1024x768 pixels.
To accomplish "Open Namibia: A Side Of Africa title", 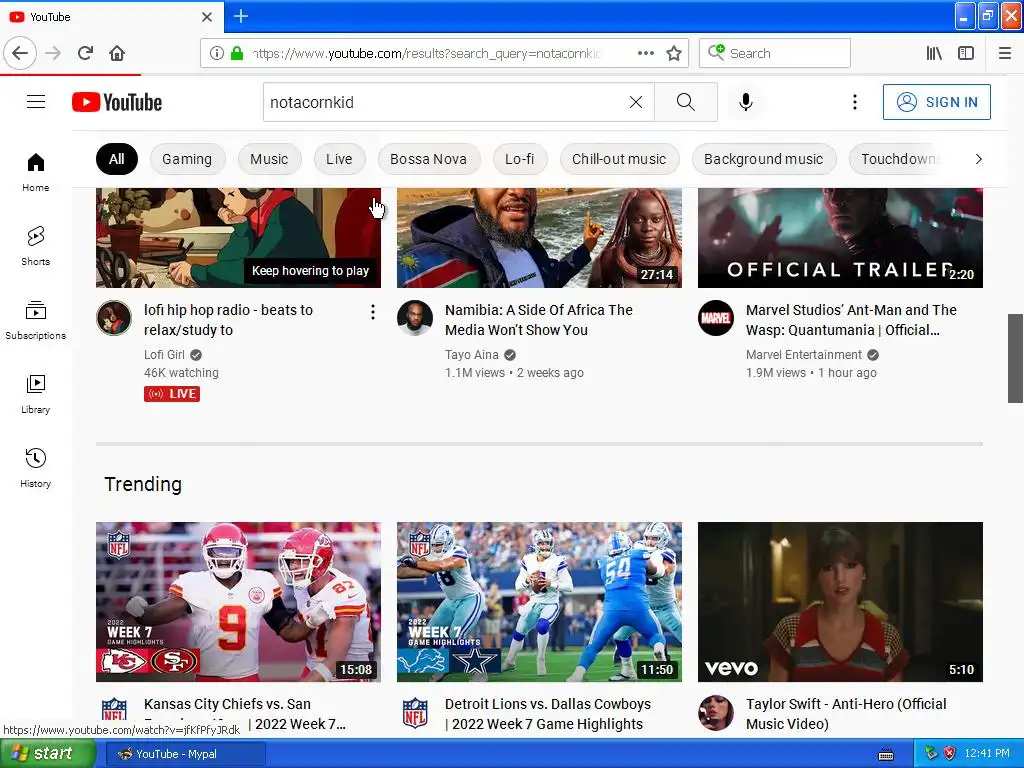I will coord(539,320).
